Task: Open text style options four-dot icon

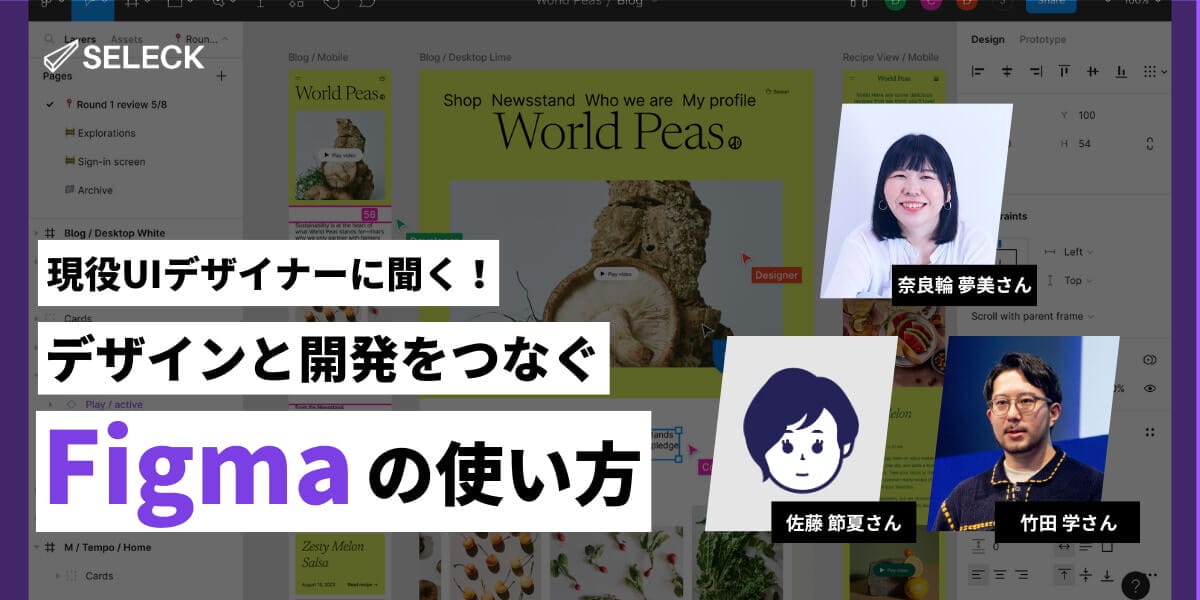Action: 1149,432
